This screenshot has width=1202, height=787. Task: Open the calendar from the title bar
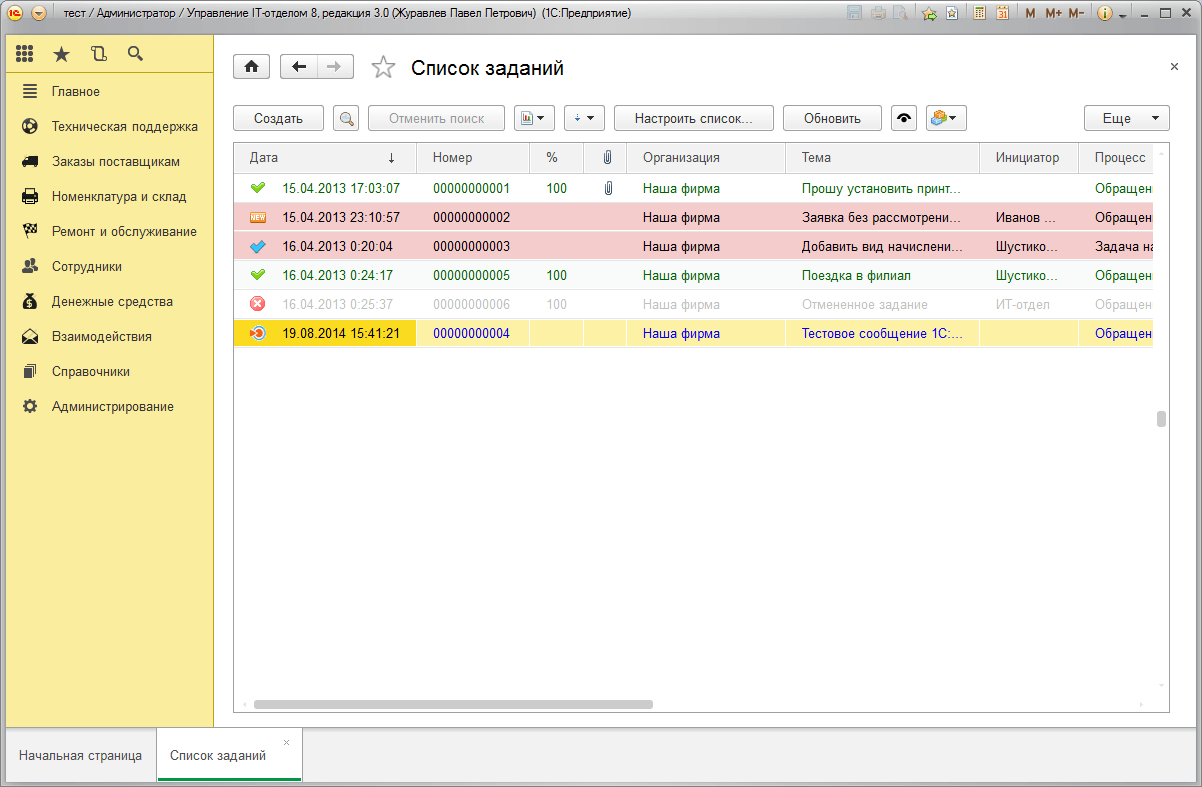point(1001,13)
